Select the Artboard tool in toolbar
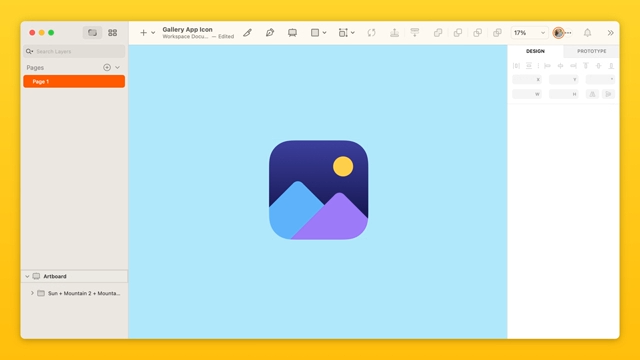 pyautogui.click(x=292, y=33)
